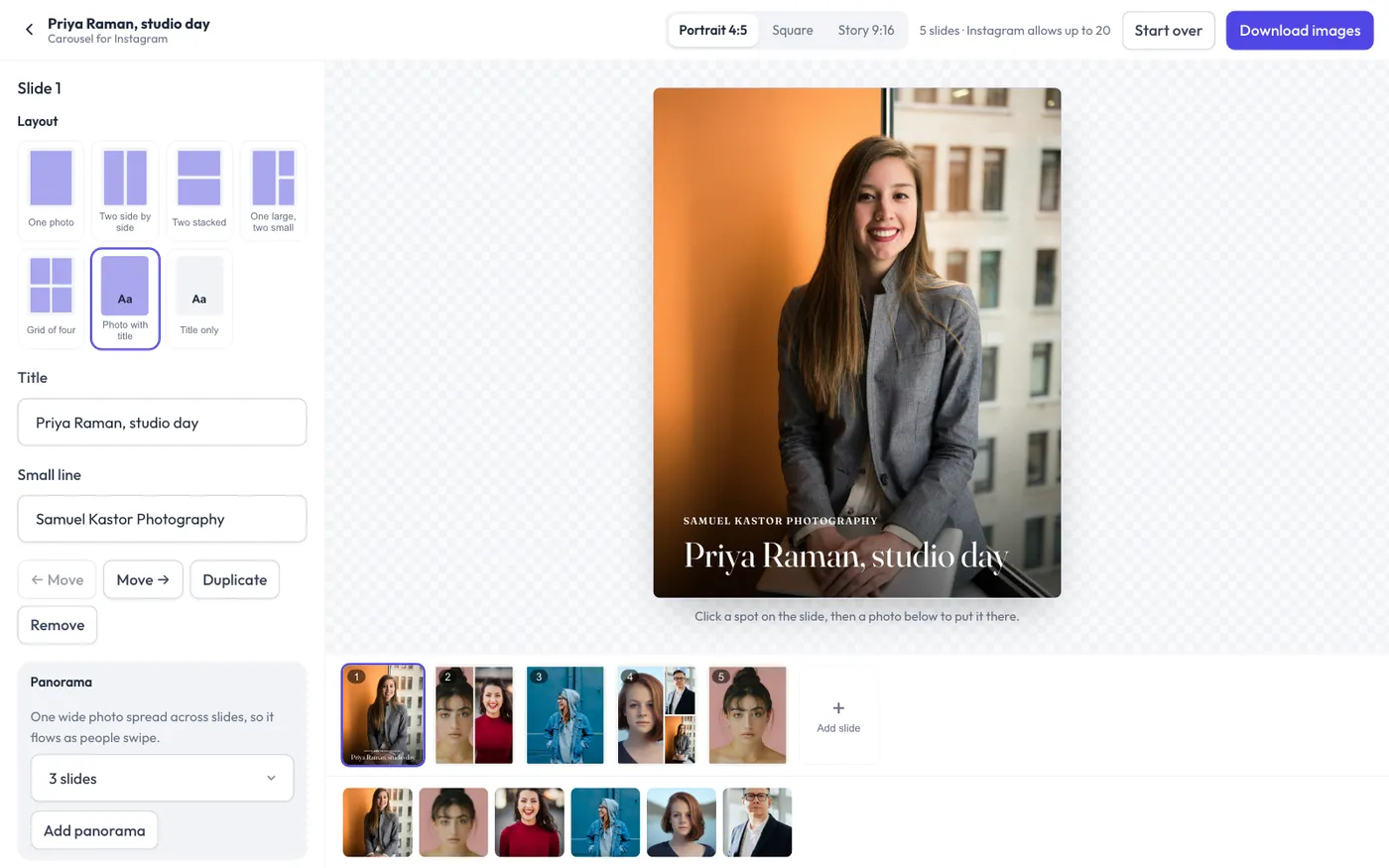Image resolution: width=1389 pixels, height=868 pixels.
Task: Select the short bob haircut woman photo
Action: [x=682, y=822]
